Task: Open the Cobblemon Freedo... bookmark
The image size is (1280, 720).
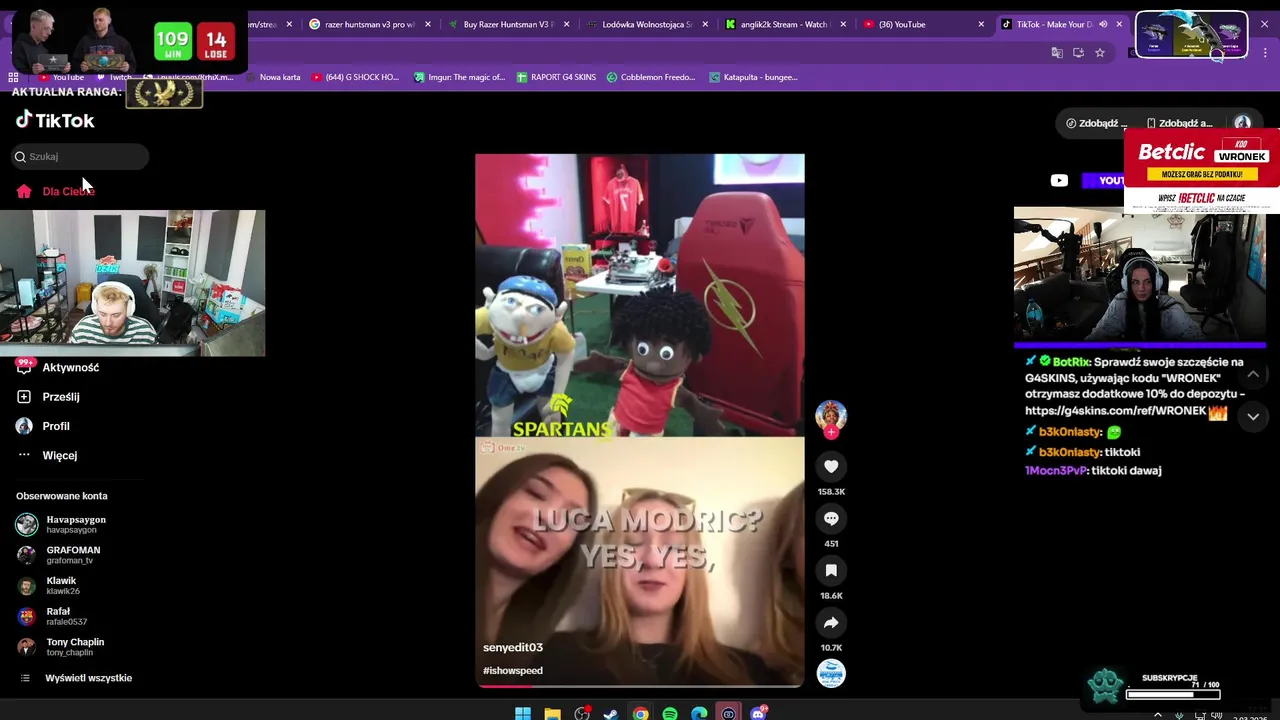Action: [651, 77]
